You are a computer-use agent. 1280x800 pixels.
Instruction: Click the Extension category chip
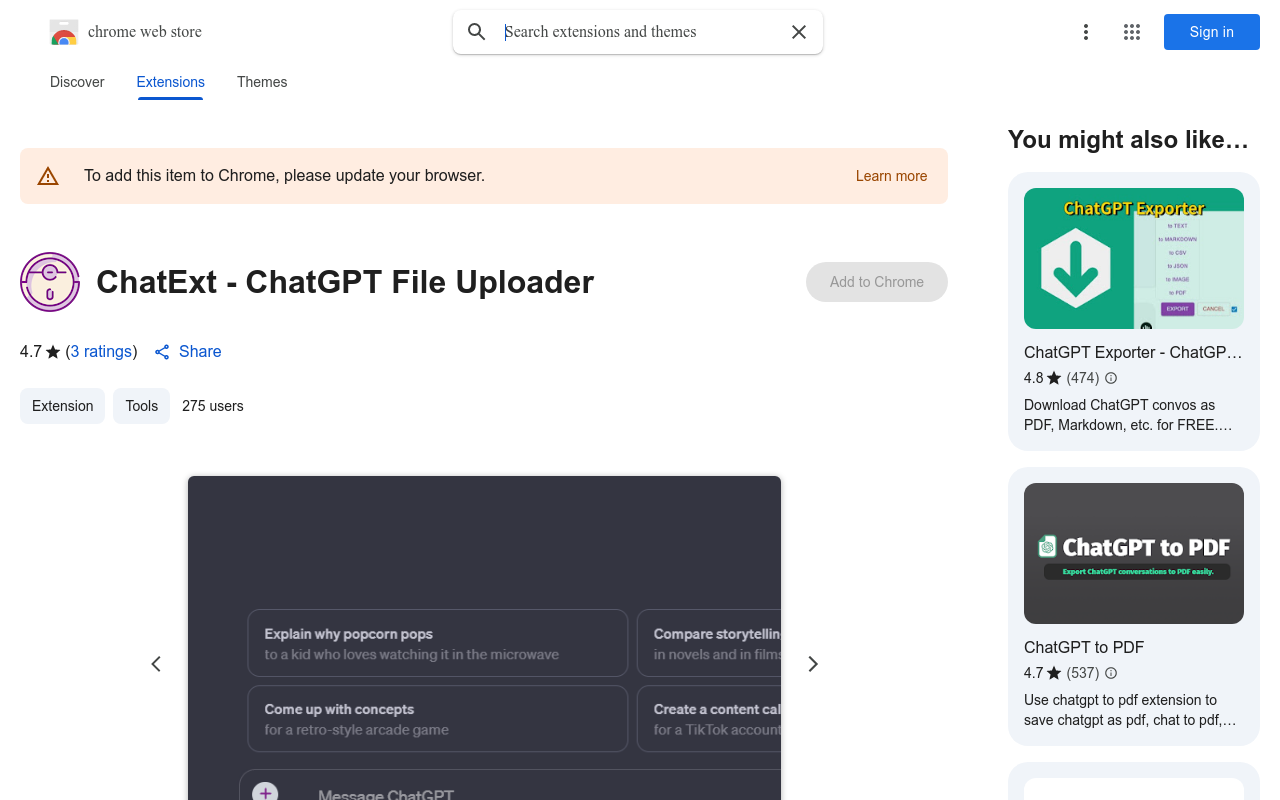point(62,406)
